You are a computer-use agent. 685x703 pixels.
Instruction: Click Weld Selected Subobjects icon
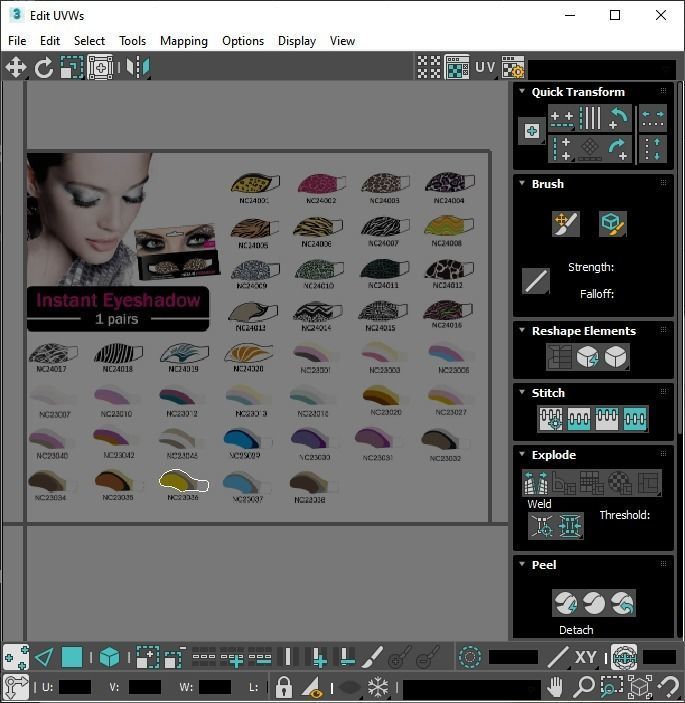point(569,525)
